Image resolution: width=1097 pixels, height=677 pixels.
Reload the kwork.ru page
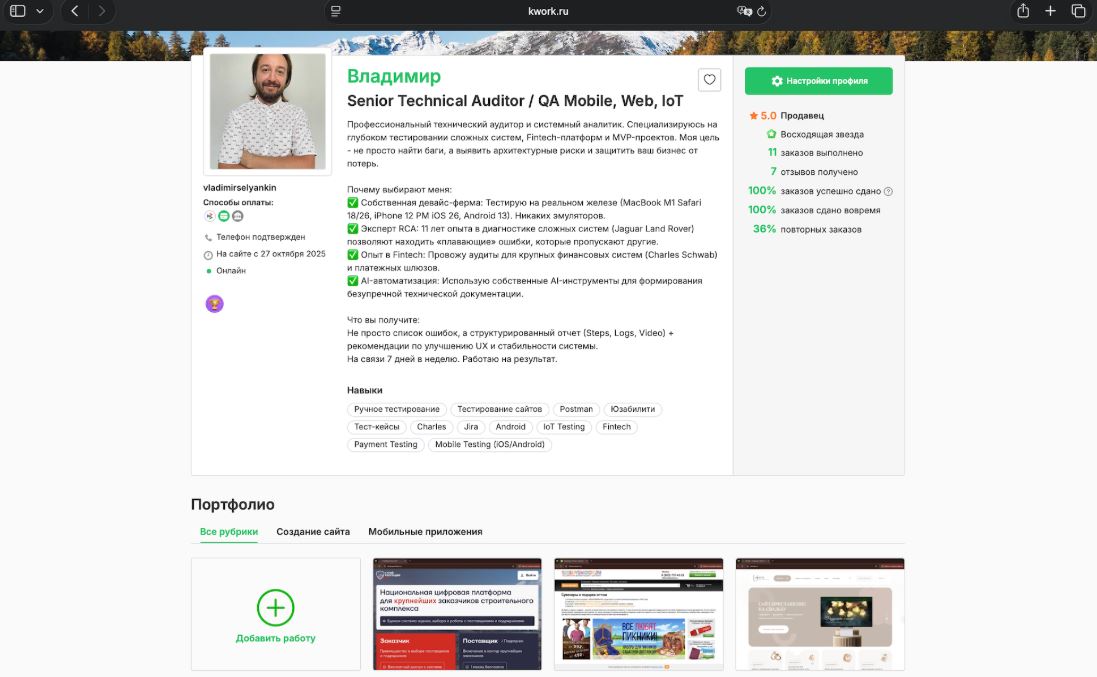click(x=762, y=11)
